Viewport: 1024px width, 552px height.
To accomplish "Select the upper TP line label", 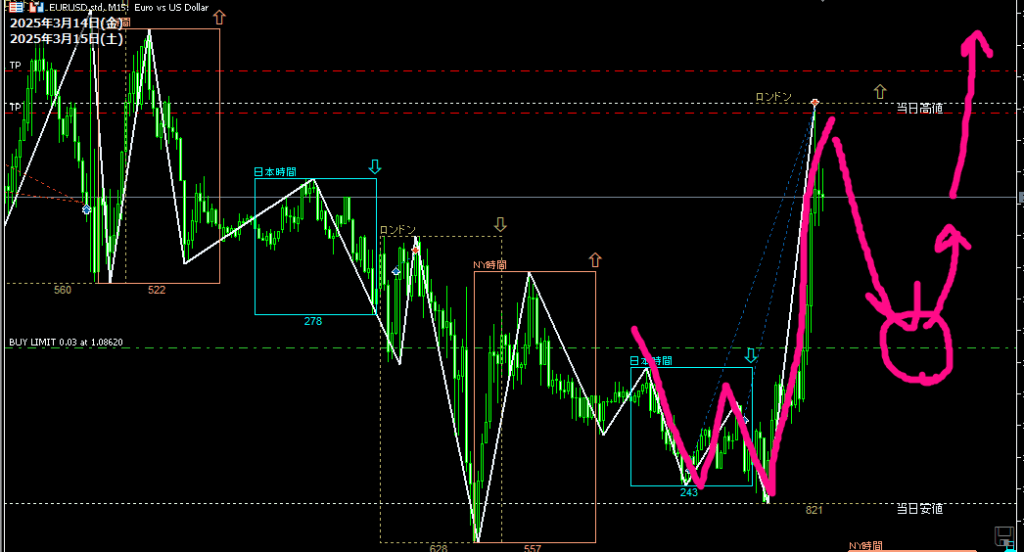I will tap(15, 65).
